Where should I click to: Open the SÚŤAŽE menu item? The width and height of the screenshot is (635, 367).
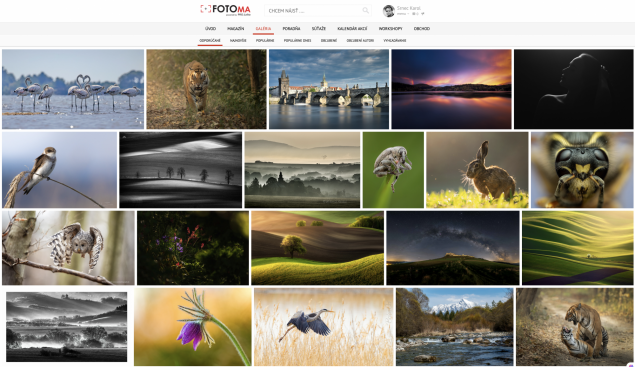(319, 29)
